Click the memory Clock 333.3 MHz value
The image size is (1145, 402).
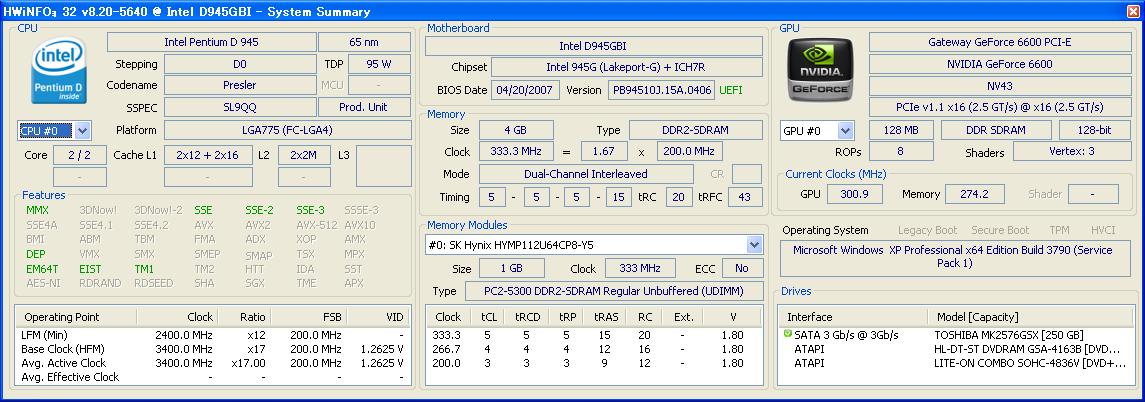[516, 152]
